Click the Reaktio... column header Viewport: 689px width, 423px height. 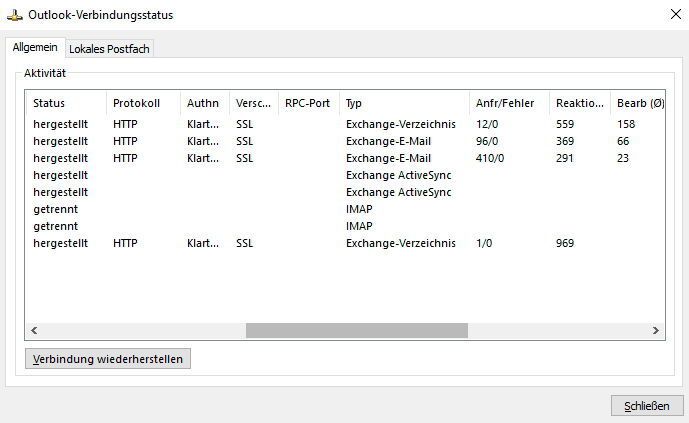tap(580, 103)
